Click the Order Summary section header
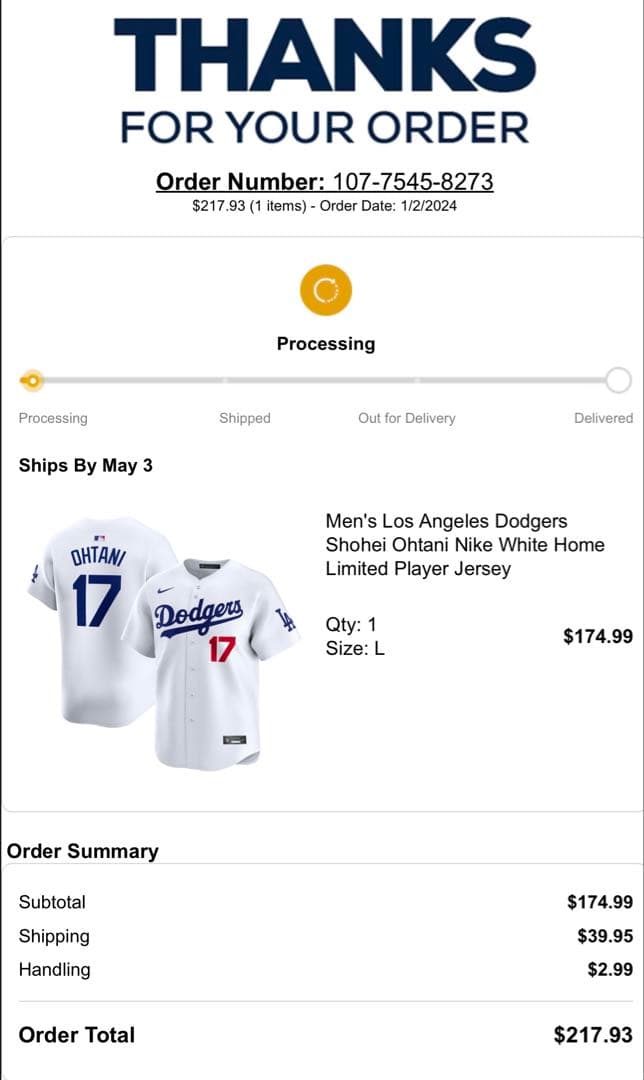 pos(82,851)
